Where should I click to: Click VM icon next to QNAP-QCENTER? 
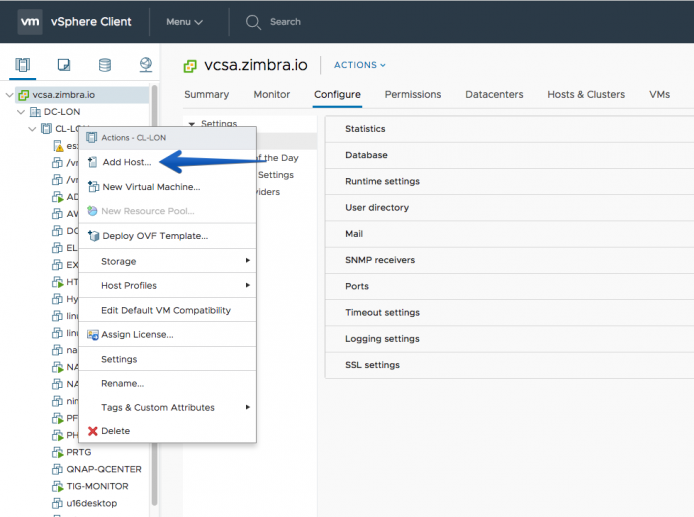[x=58, y=469]
